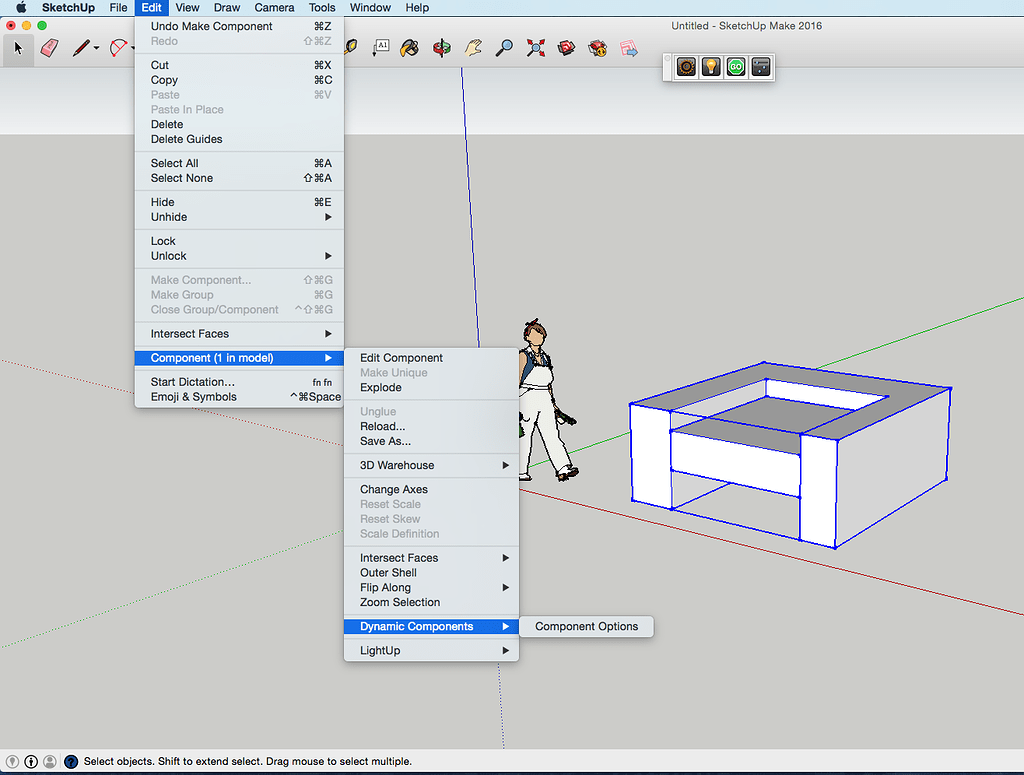Choose Component Options menu item

(586, 627)
